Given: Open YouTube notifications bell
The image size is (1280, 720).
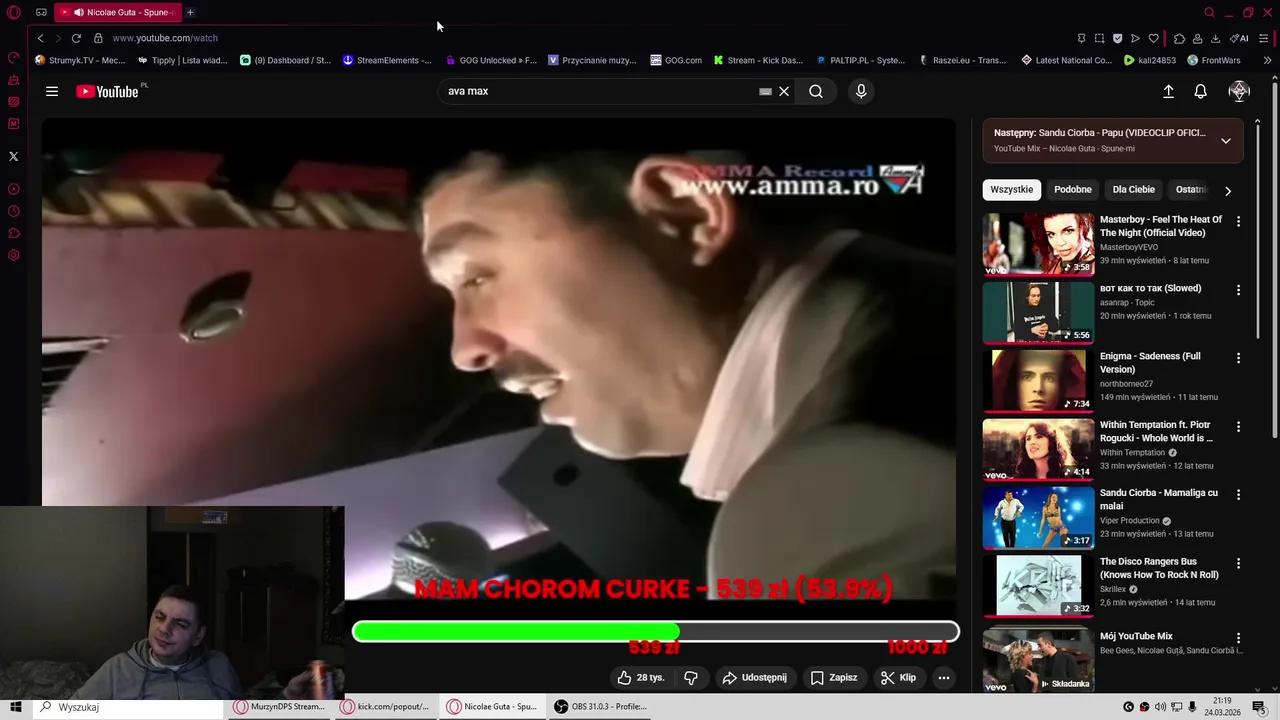Looking at the screenshot, I should coord(1201,91).
